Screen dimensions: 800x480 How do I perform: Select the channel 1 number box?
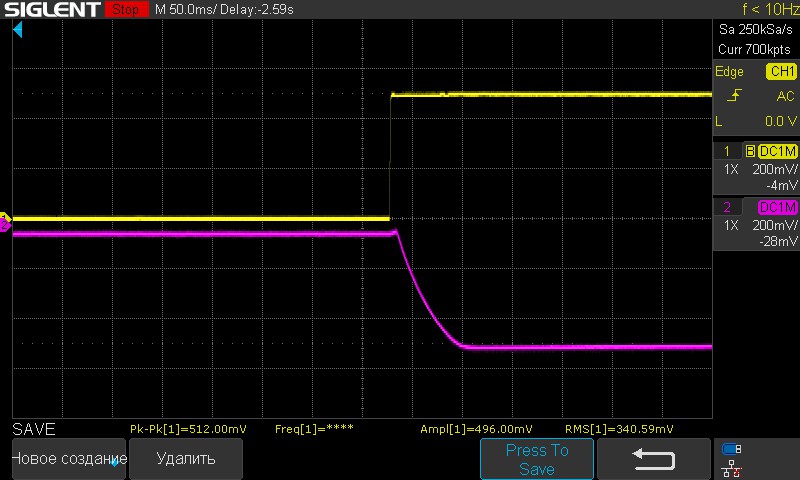727,151
